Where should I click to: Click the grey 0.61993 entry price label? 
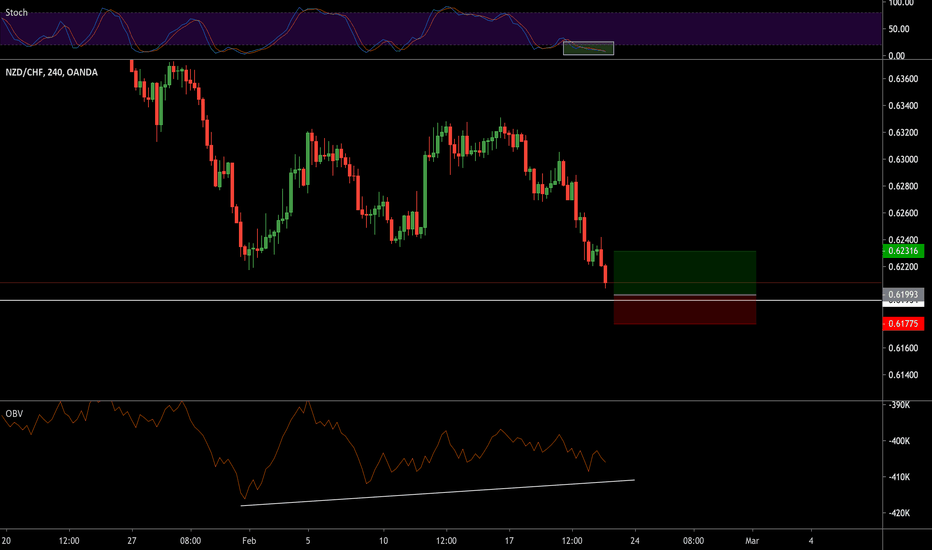pyautogui.click(x=903, y=294)
